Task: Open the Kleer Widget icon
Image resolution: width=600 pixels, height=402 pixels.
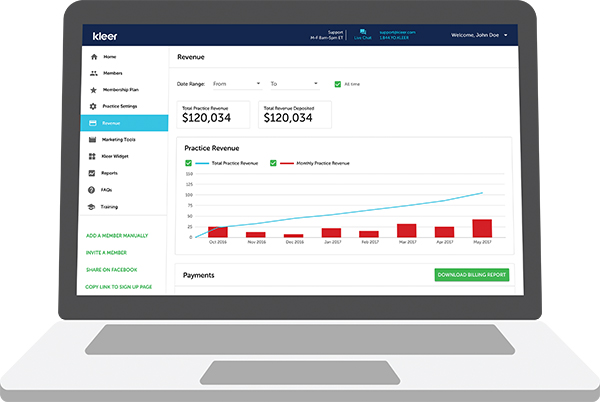Action: click(93, 156)
